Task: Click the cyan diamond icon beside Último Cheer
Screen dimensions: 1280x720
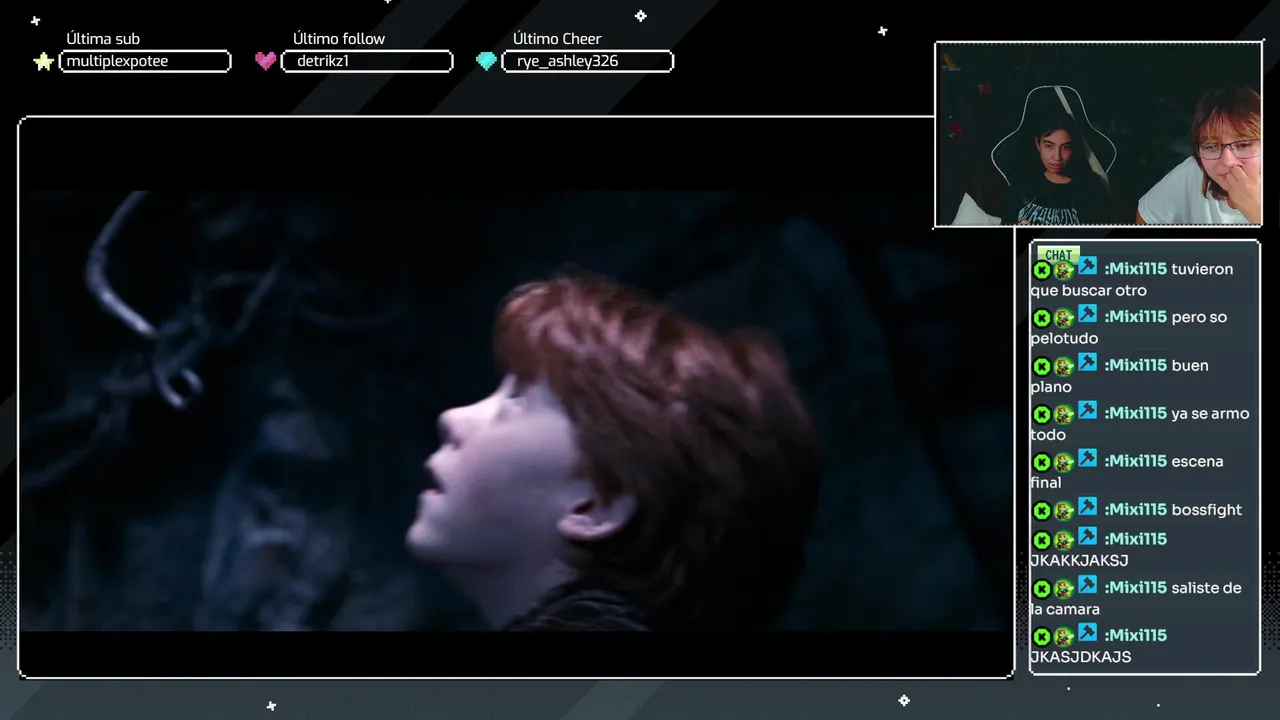Action: coord(486,61)
